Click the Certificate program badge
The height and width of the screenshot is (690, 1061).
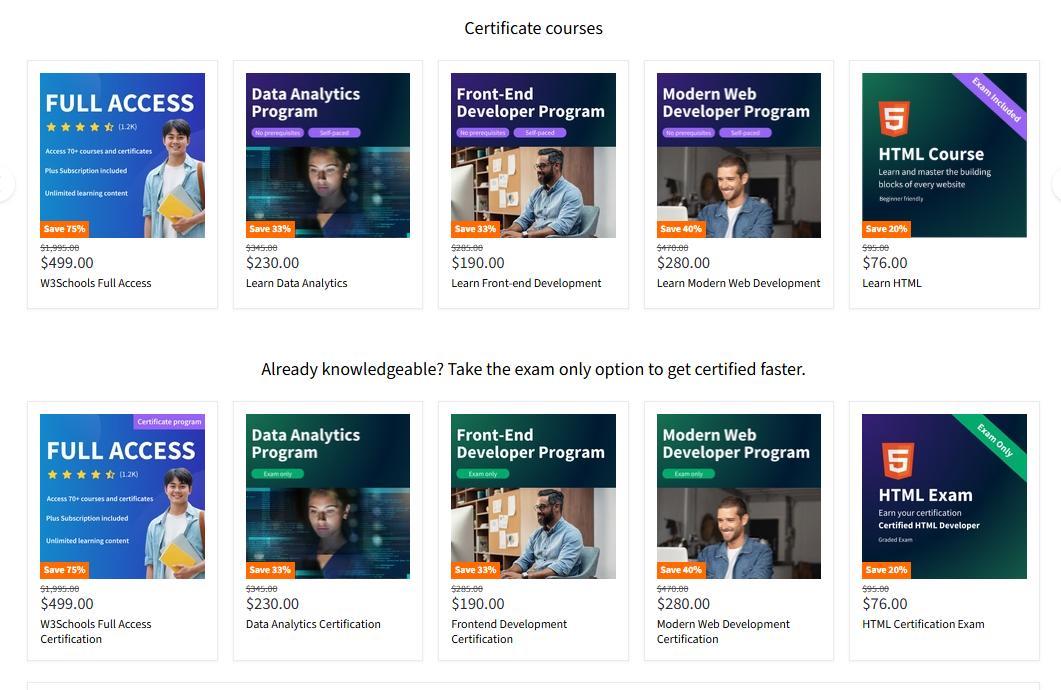[x=169, y=422]
